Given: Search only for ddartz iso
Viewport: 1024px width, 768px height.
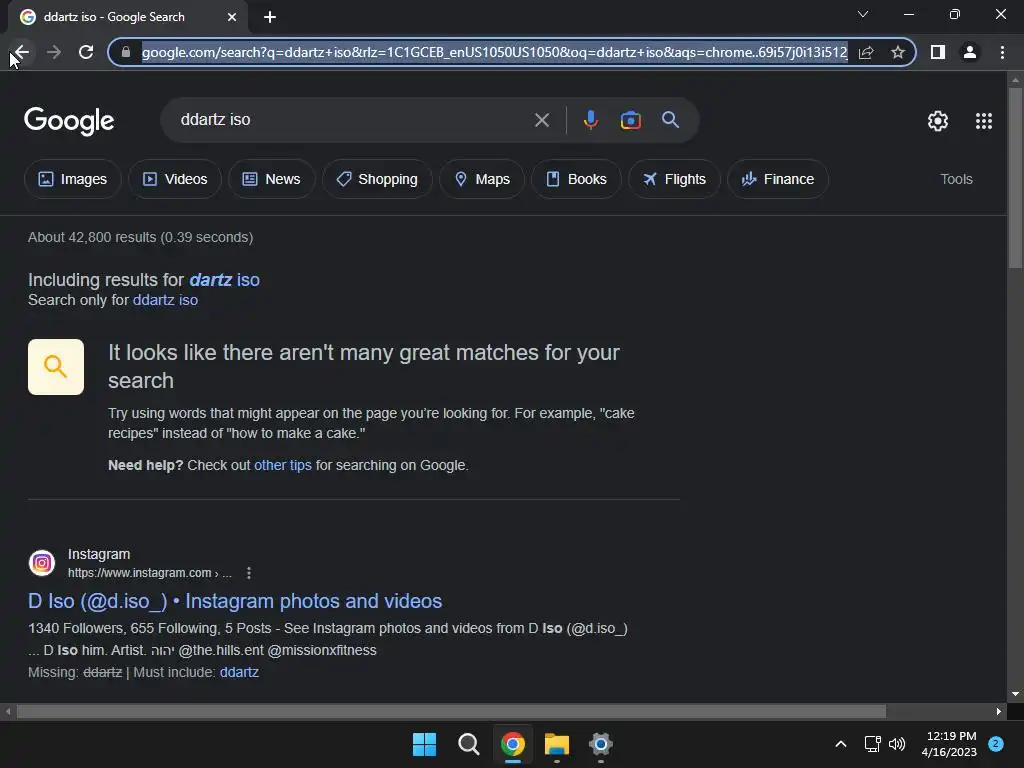Looking at the screenshot, I should (x=165, y=300).
